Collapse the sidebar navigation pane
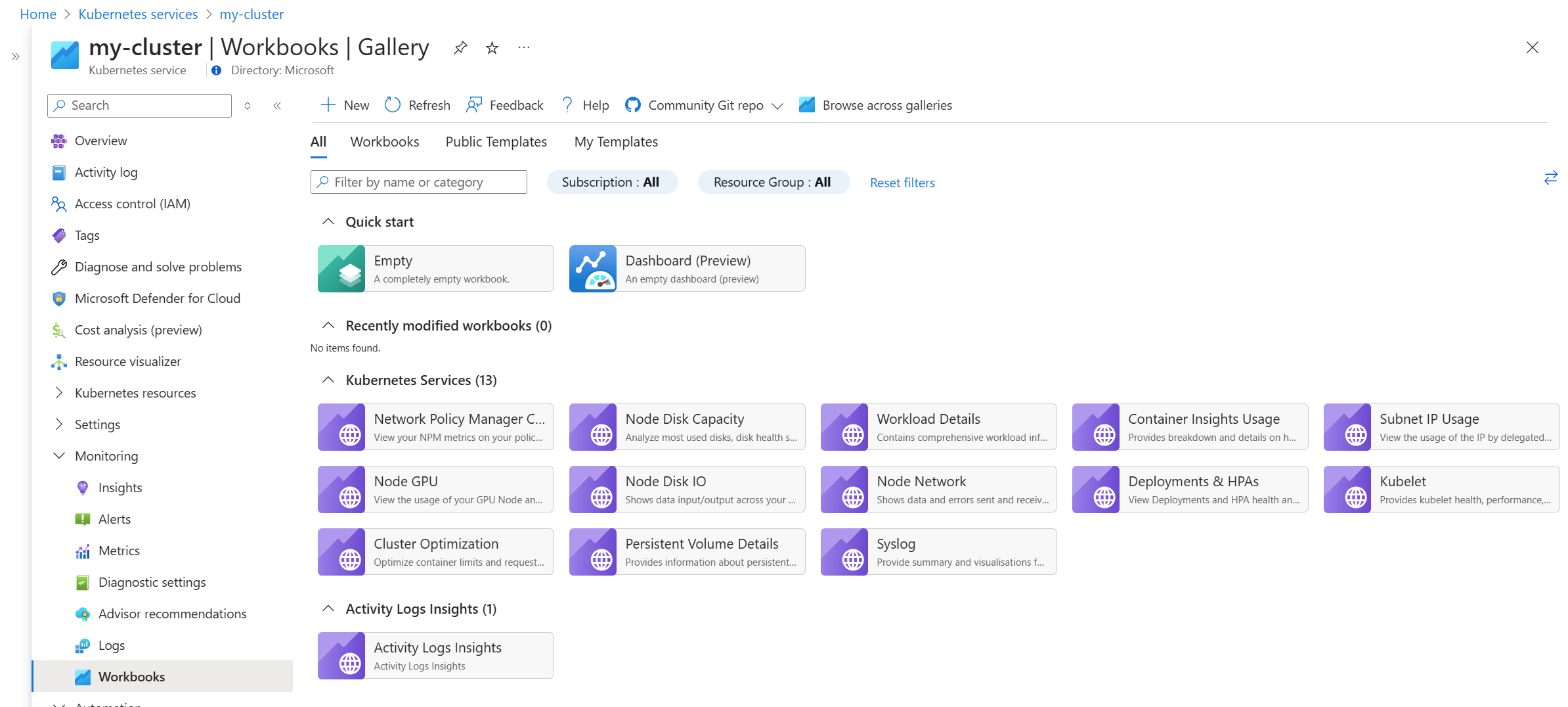Screen dimensions: 1568x707 [277, 105]
